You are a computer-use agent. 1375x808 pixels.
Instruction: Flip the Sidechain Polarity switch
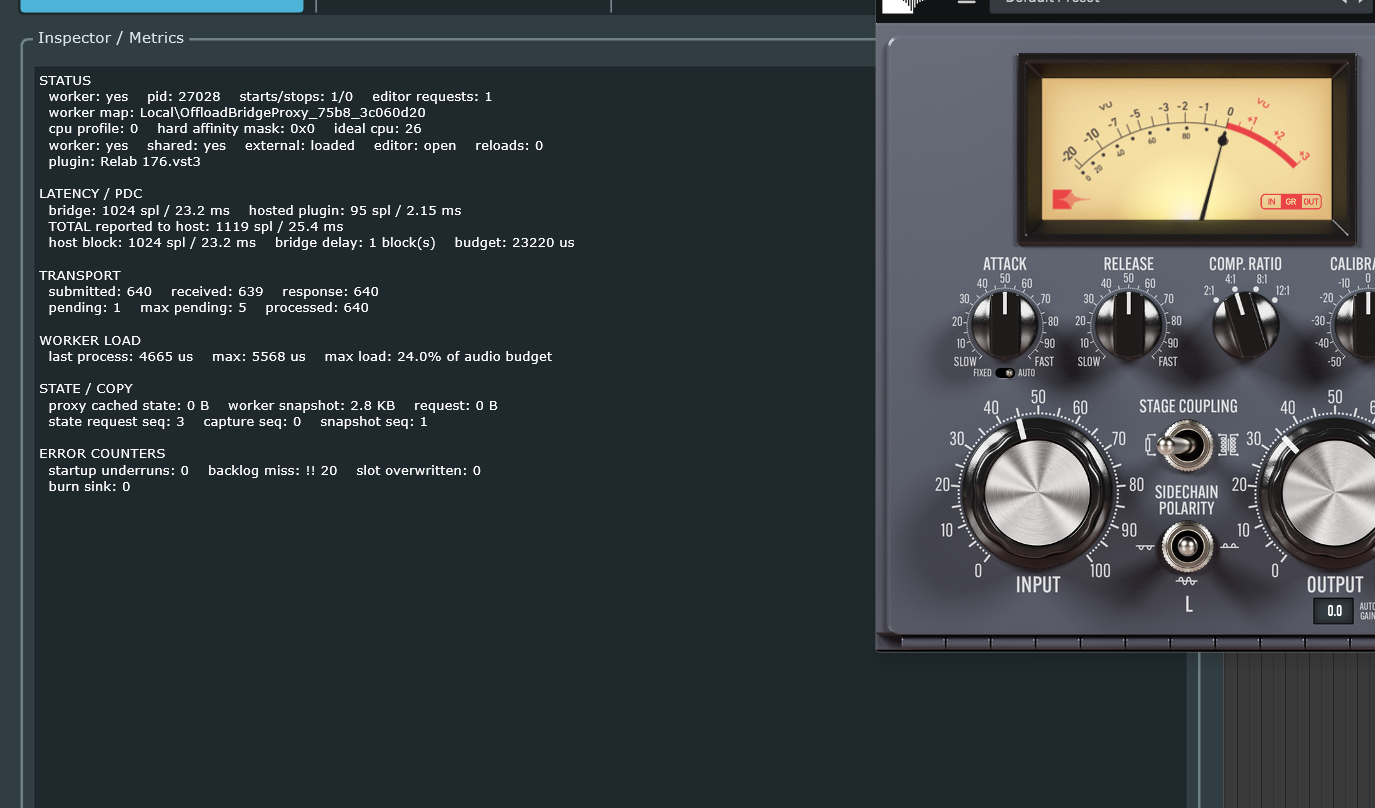click(1187, 546)
